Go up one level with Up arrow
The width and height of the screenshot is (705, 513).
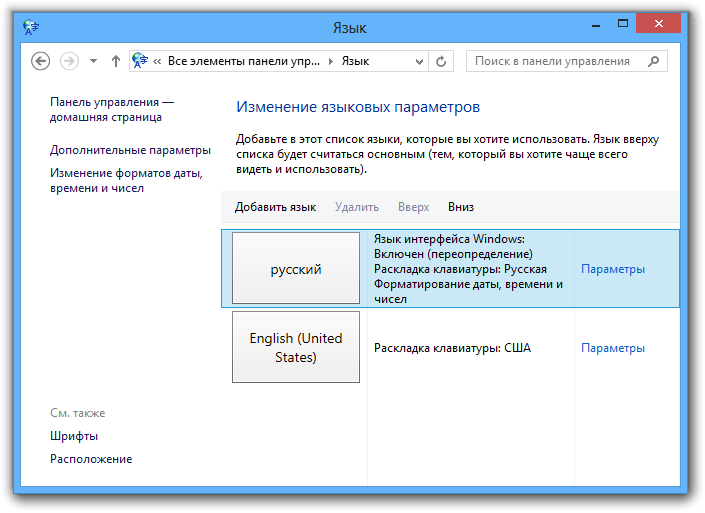tap(116, 61)
